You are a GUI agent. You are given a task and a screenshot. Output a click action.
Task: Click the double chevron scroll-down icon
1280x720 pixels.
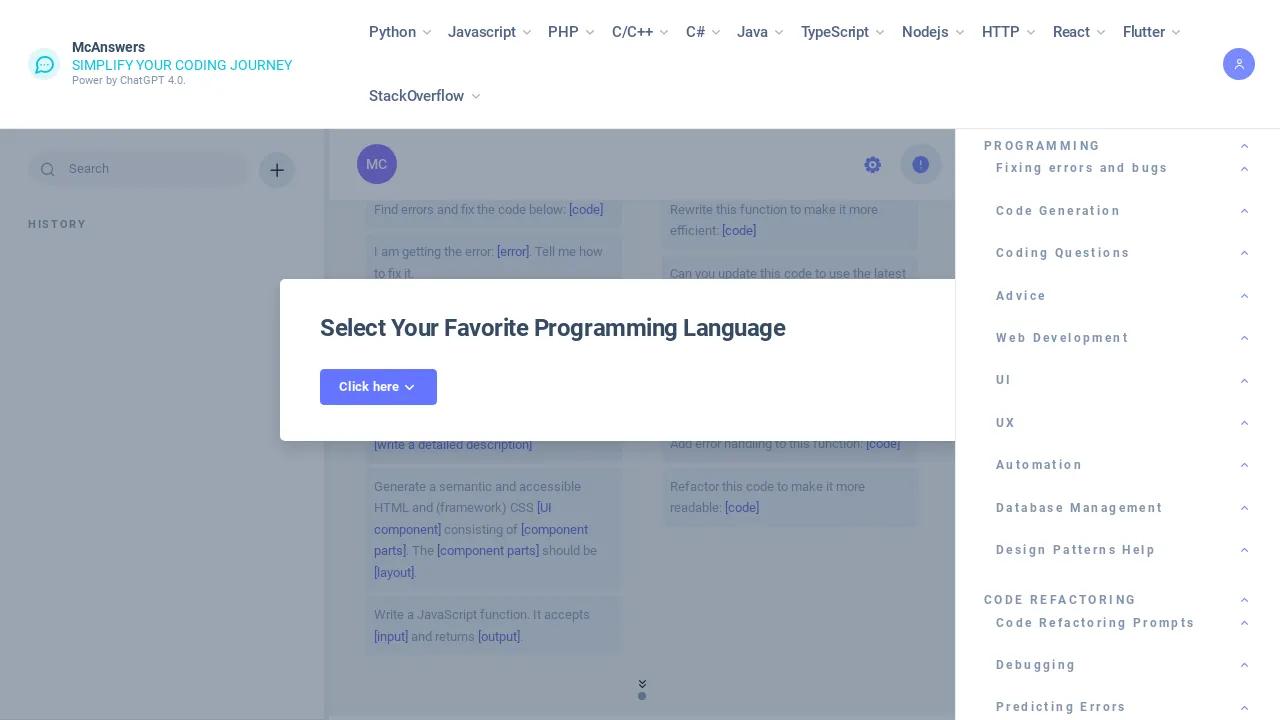tap(642, 684)
